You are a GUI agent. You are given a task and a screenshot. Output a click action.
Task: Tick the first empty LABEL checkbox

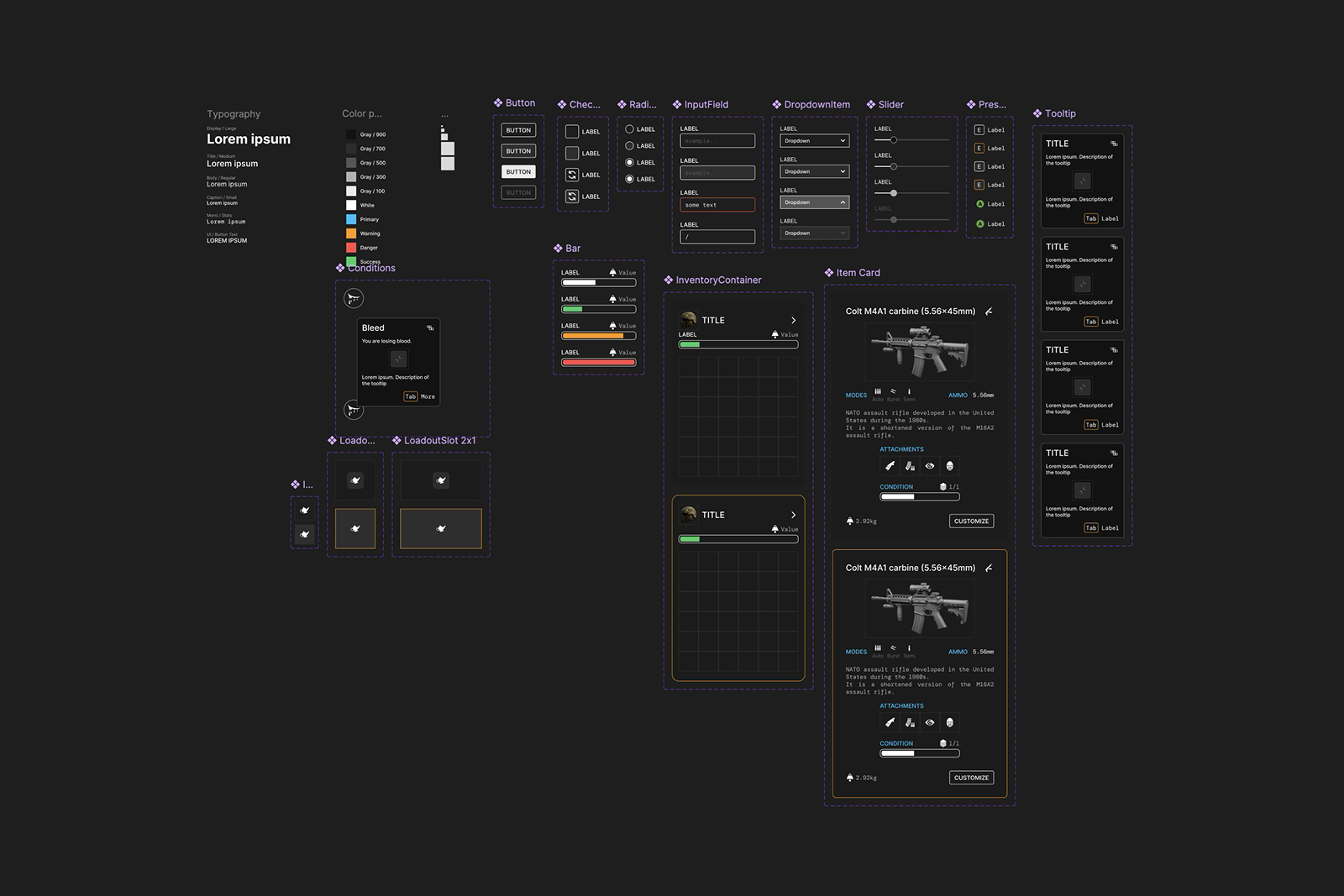(x=572, y=132)
